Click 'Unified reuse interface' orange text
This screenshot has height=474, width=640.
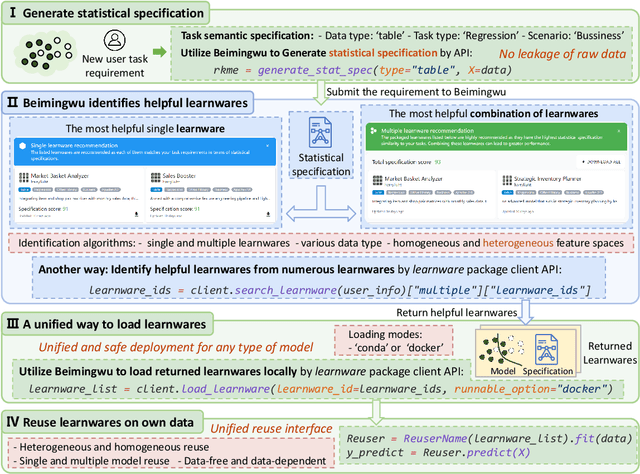pyautogui.click(x=271, y=429)
